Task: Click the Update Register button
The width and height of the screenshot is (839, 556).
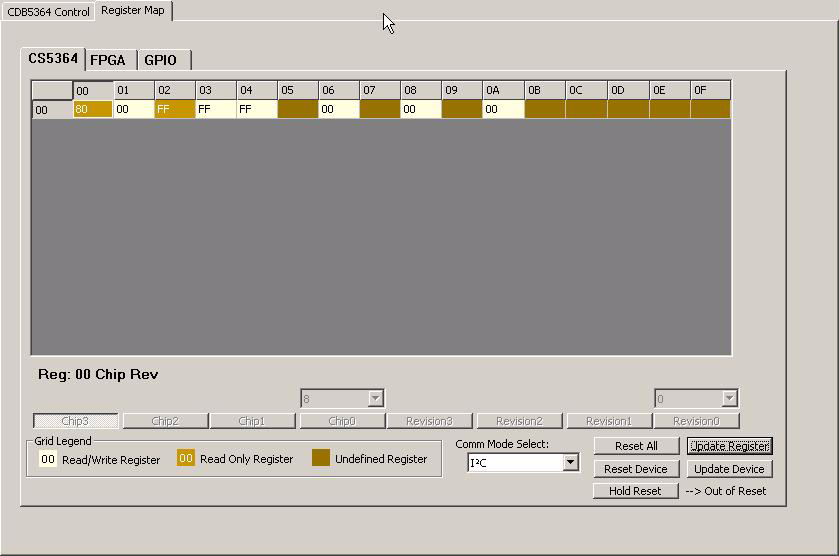Action: click(730, 446)
